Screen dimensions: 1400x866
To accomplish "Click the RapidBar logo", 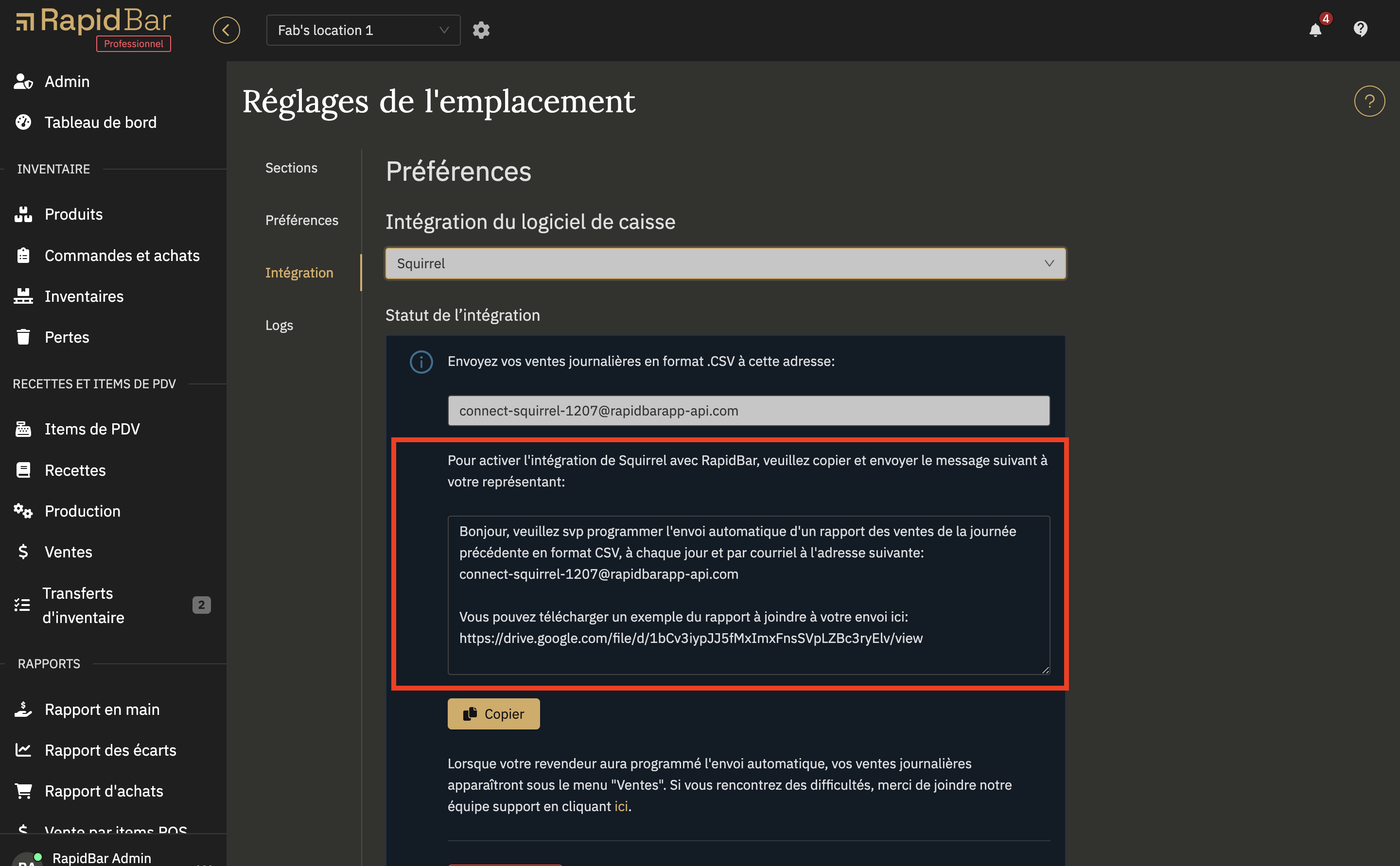I will coord(93,21).
